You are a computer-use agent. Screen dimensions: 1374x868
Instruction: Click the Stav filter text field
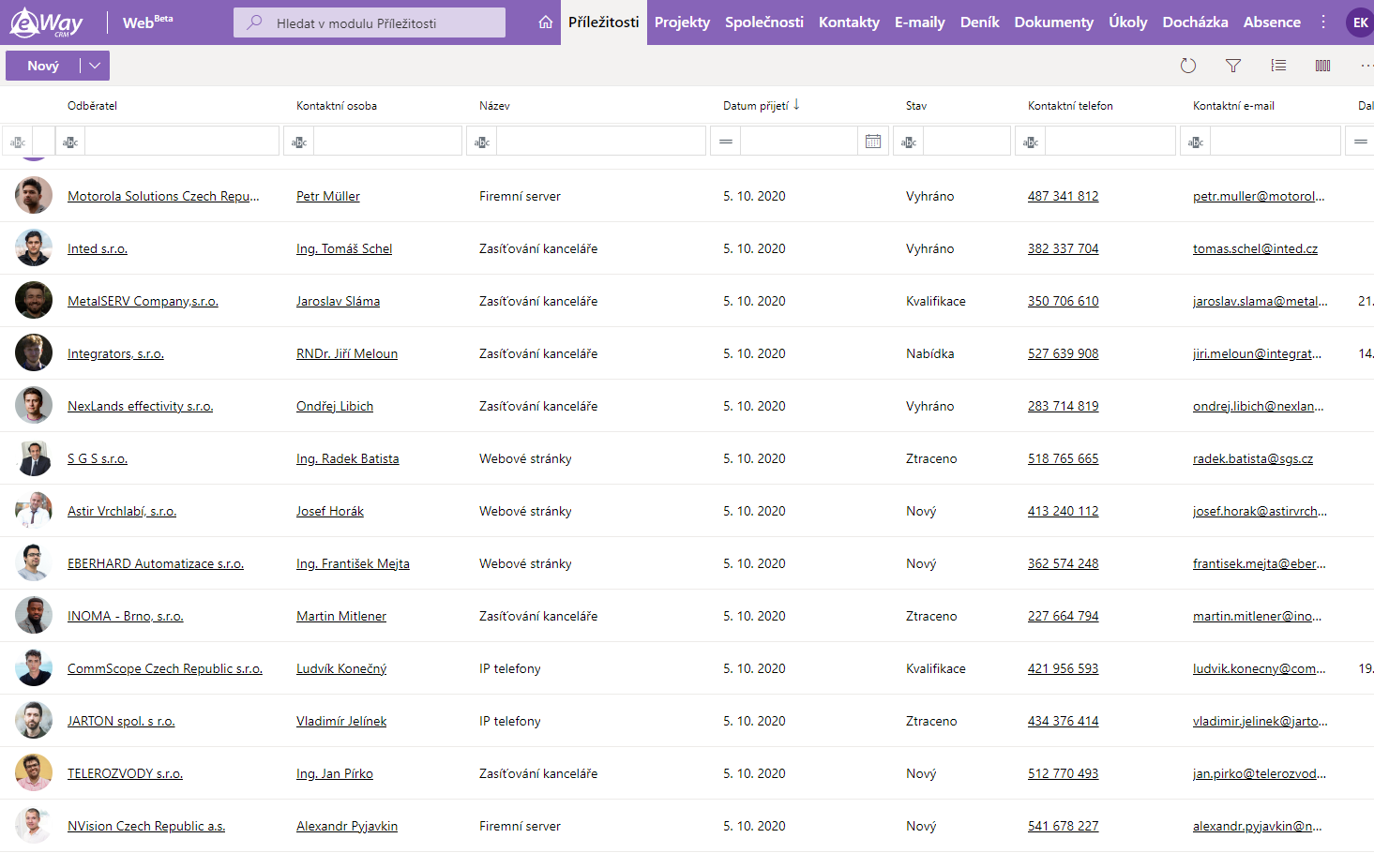tap(967, 142)
